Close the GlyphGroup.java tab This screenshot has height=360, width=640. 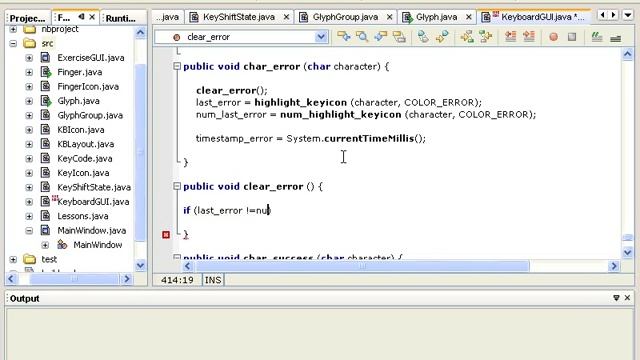tap(389, 17)
